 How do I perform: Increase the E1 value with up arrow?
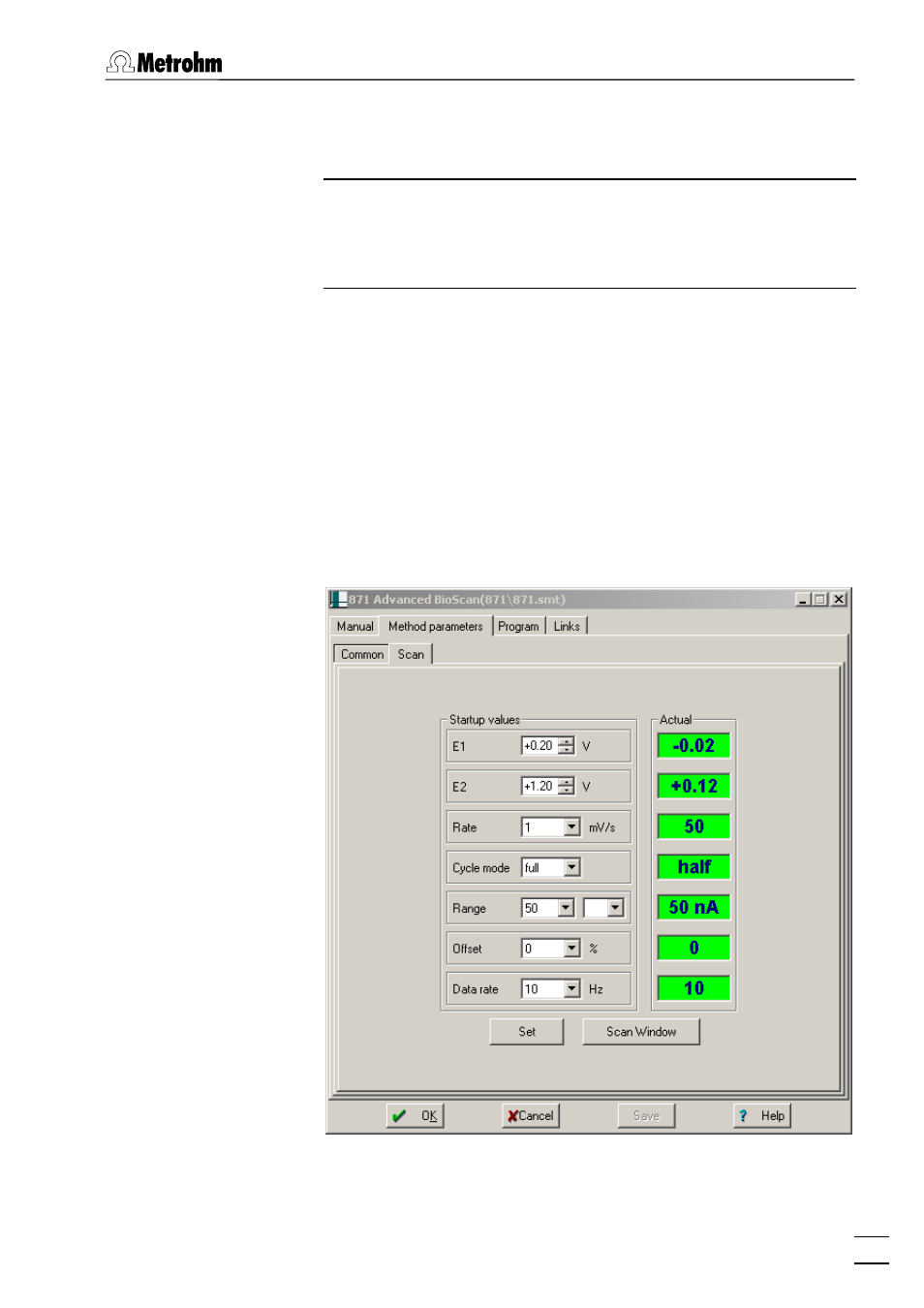[566, 741]
